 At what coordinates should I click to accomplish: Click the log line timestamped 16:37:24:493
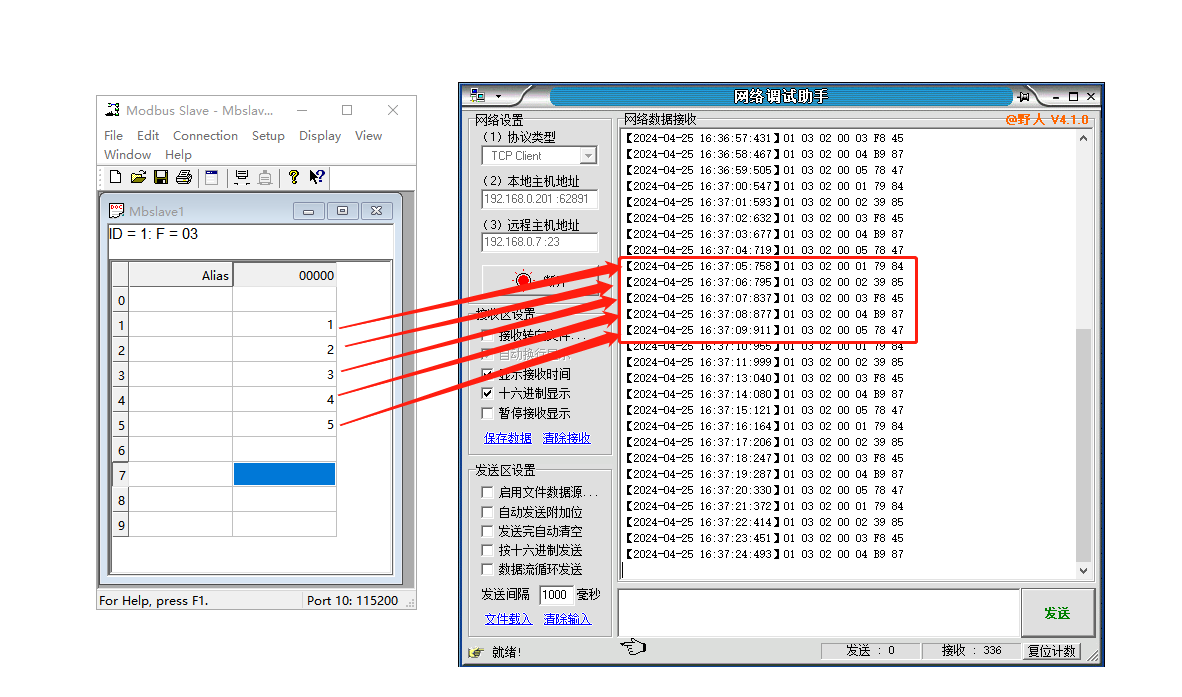pyautogui.click(x=764, y=554)
